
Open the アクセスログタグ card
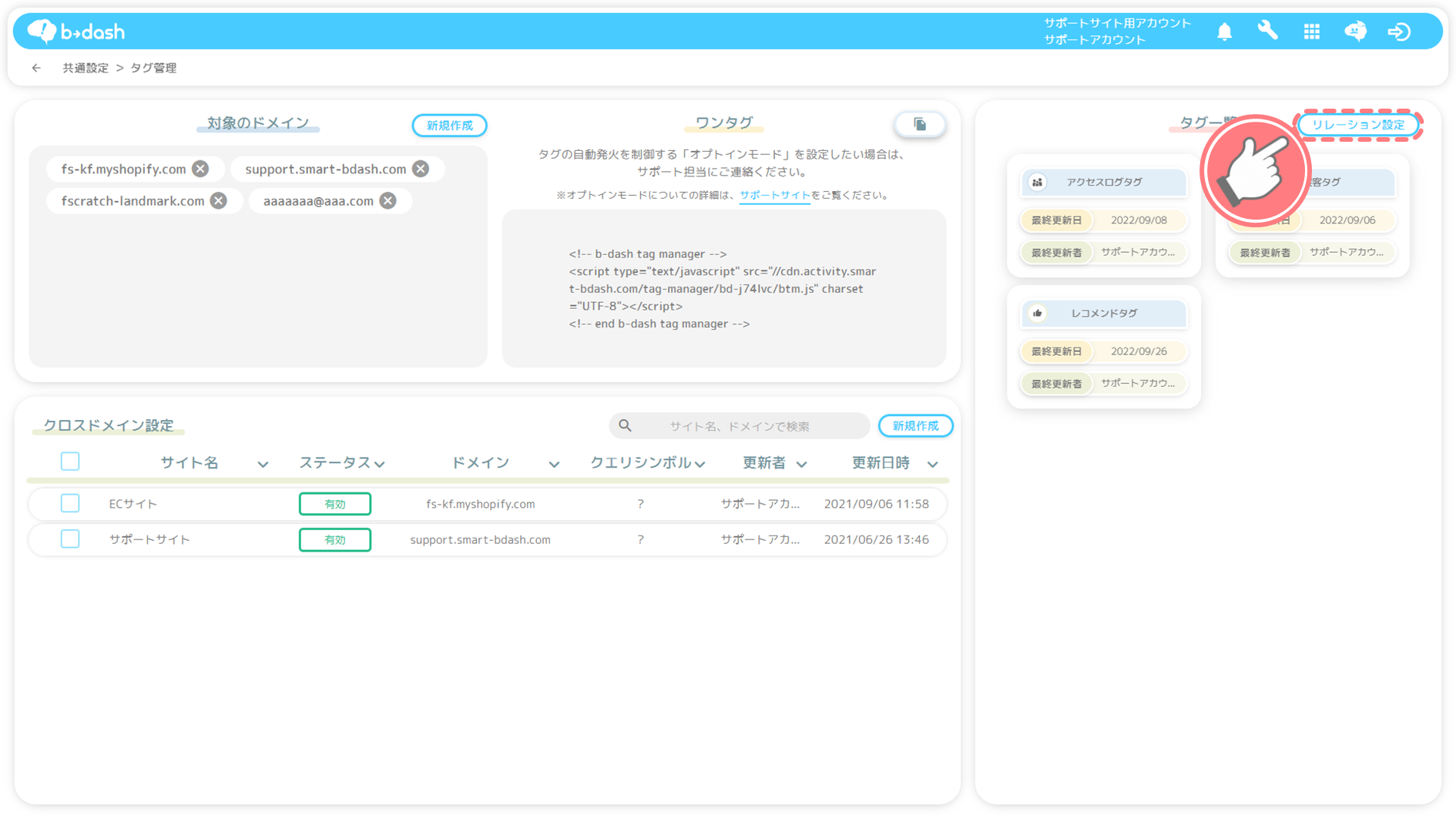[x=1103, y=216]
